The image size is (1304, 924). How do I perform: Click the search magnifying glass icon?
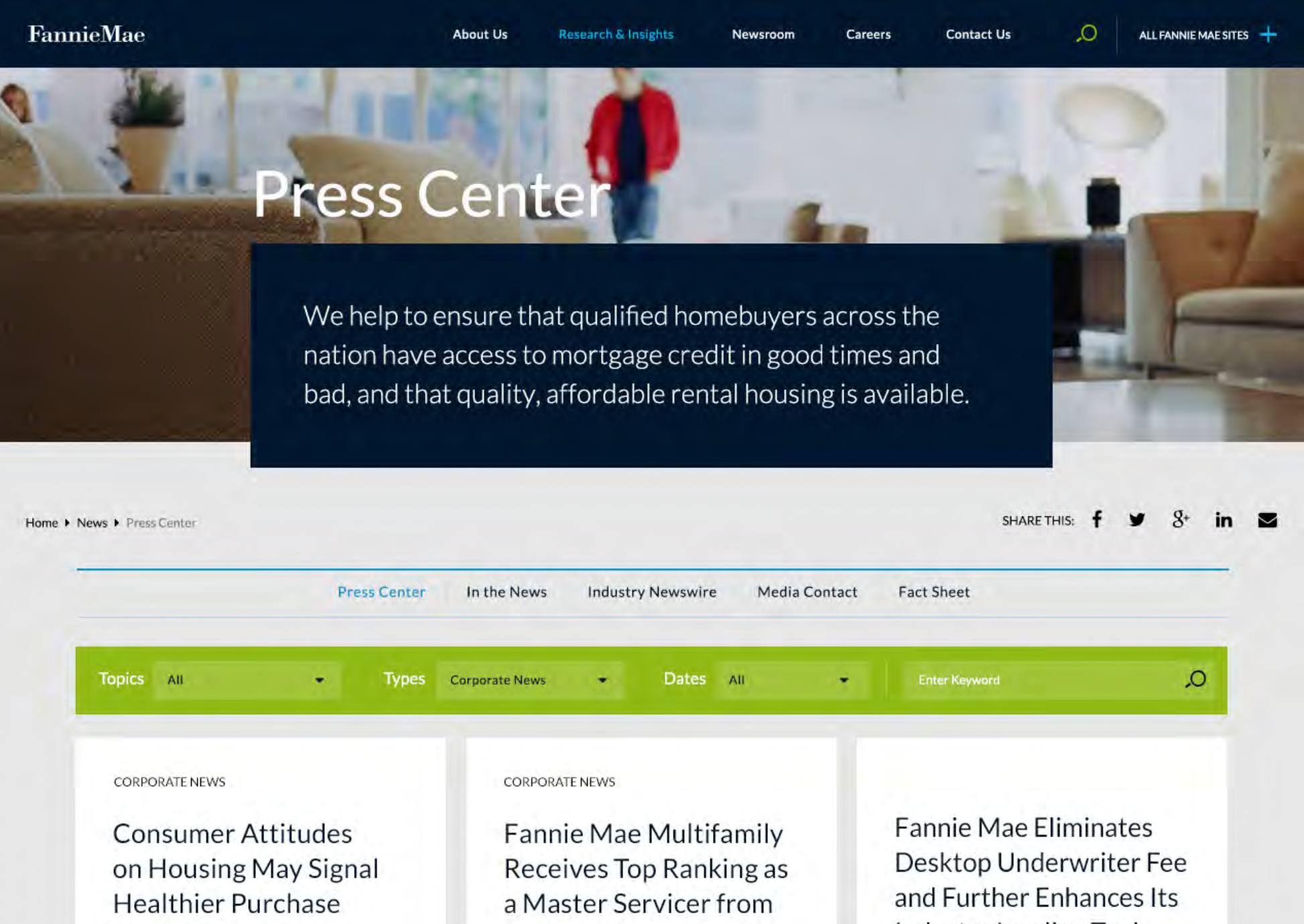pyautogui.click(x=1085, y=34)
